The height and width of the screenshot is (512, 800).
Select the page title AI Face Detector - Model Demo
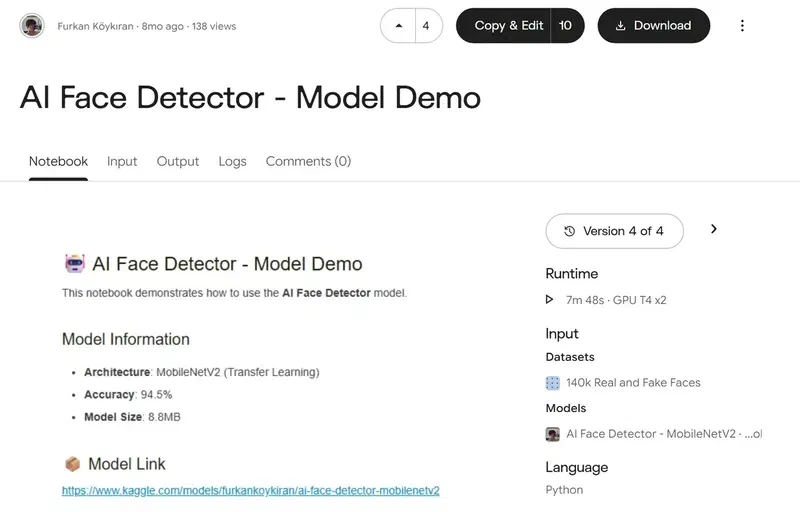250,97
